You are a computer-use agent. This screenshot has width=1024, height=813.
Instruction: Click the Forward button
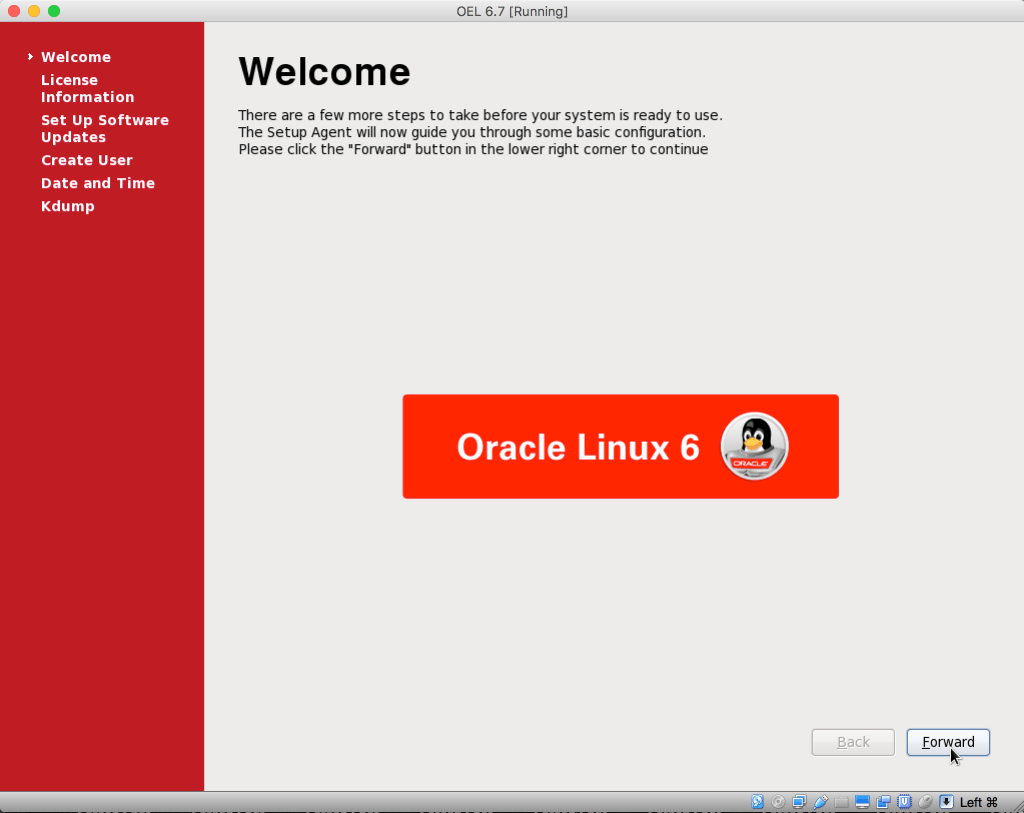tap(948, 742)
